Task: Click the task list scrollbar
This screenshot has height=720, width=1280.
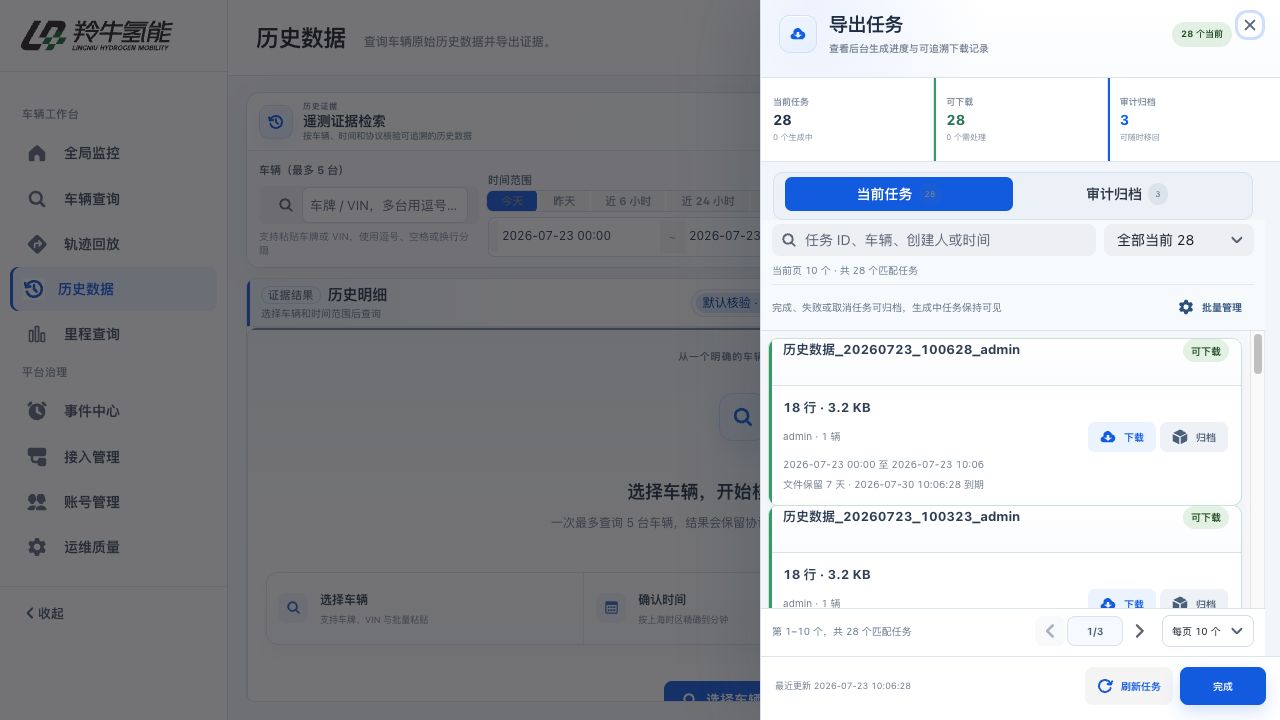Action: 1258,355
